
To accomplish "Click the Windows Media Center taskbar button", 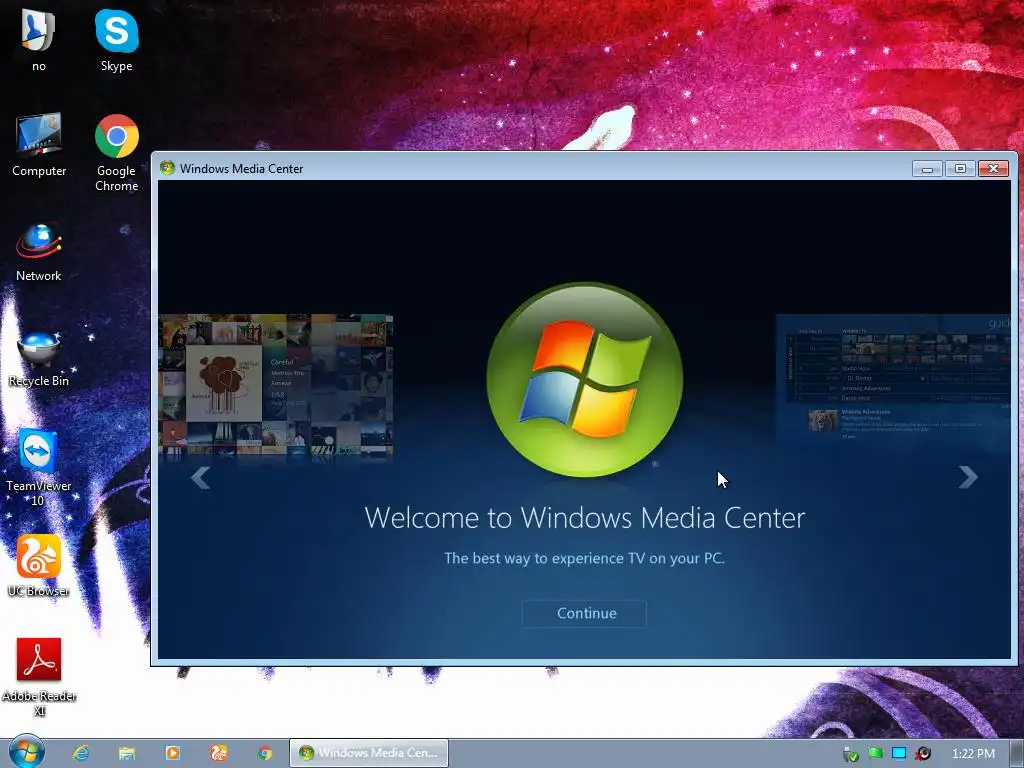I will pos(369,753).
